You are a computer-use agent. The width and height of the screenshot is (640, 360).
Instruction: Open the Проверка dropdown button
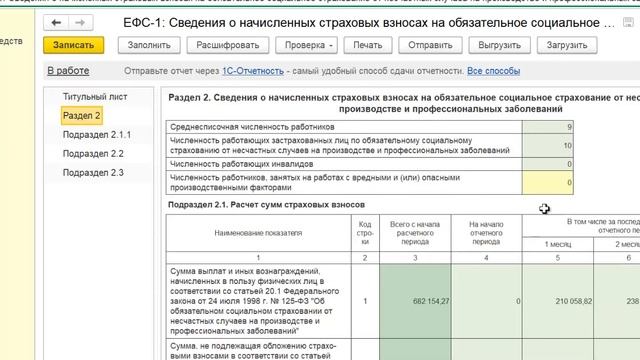point(307,45)
